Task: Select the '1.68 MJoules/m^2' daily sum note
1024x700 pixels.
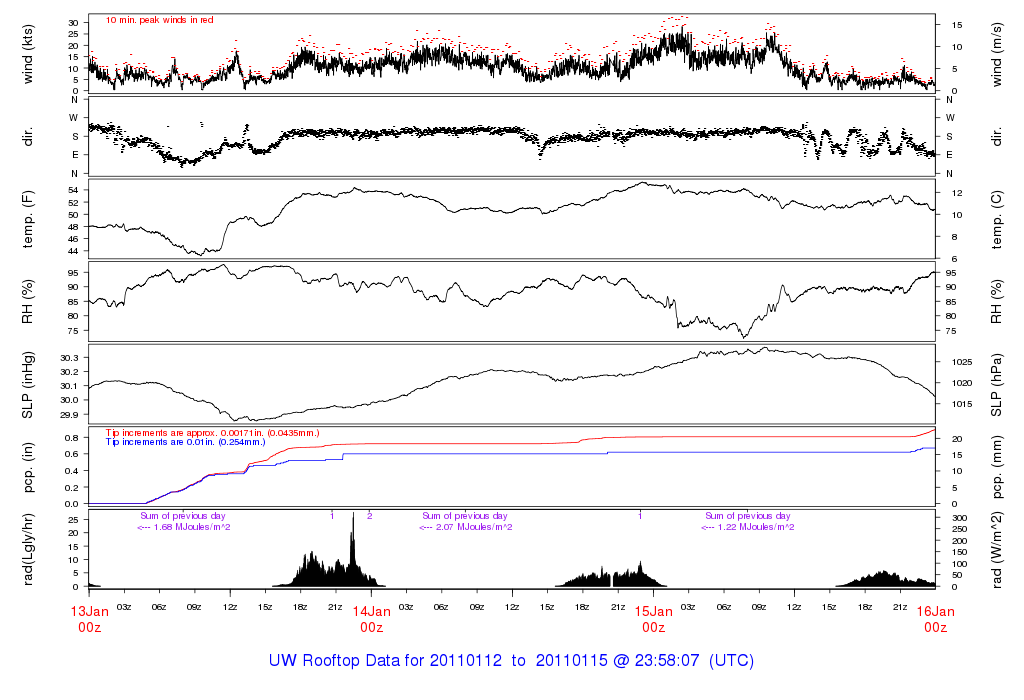Action: point(184,527)
